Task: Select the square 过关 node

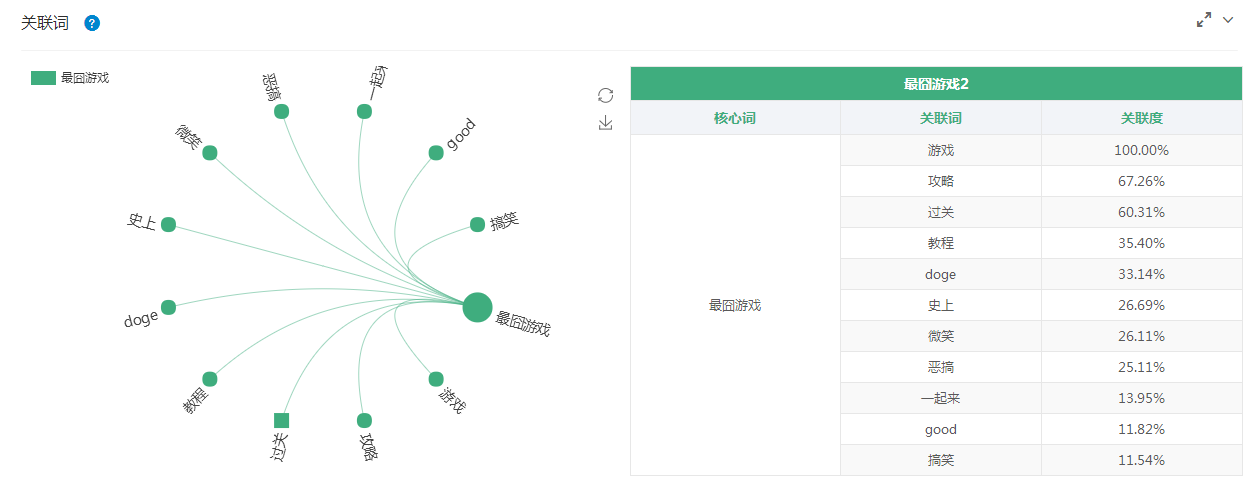Action: click(x=281, y=420)
